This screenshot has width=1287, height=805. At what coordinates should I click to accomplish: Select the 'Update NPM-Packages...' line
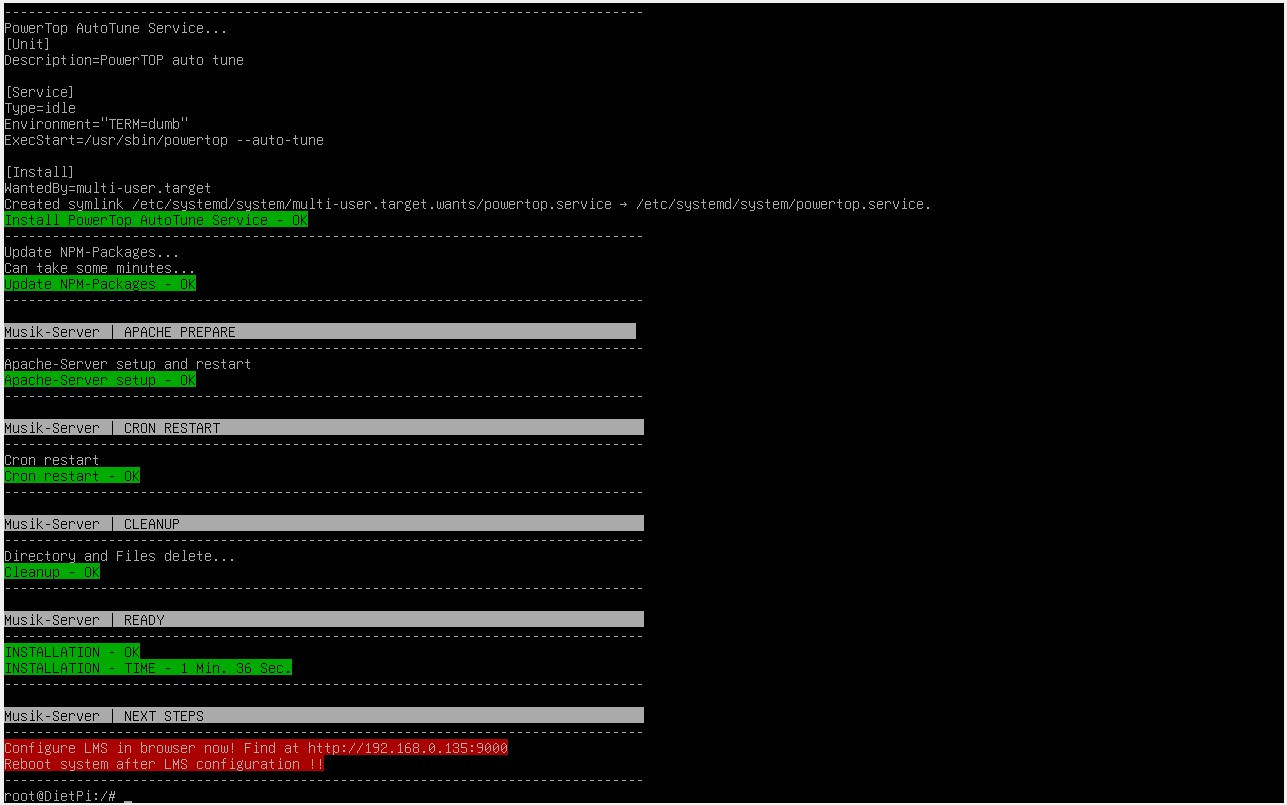[92, 252]
